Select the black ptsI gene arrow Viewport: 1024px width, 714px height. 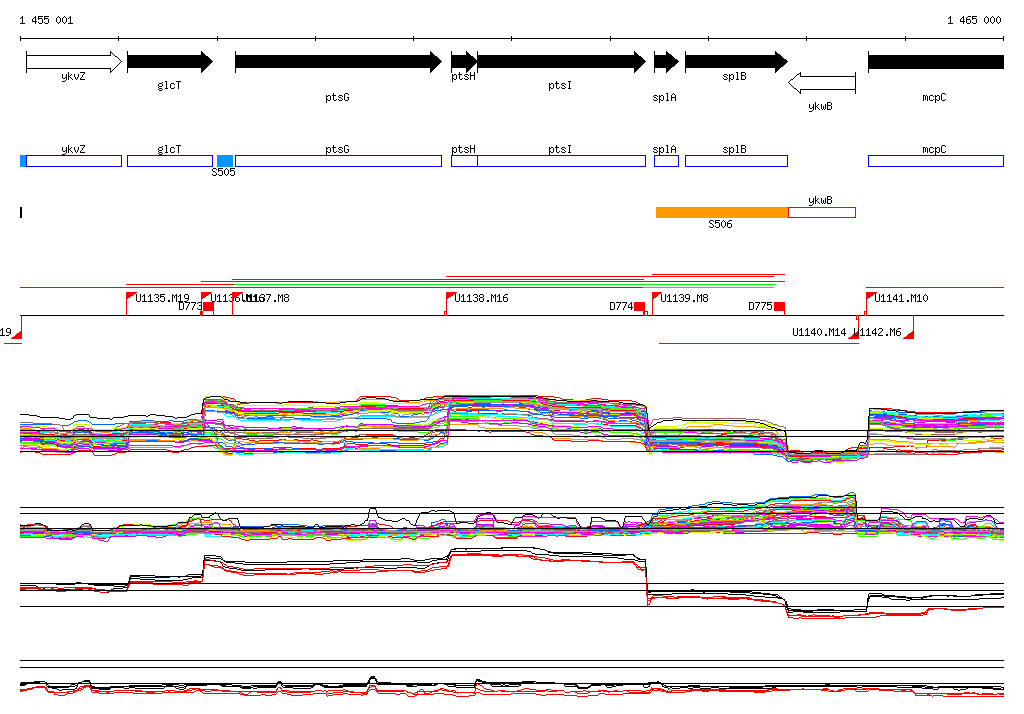[x=562, y=62]
